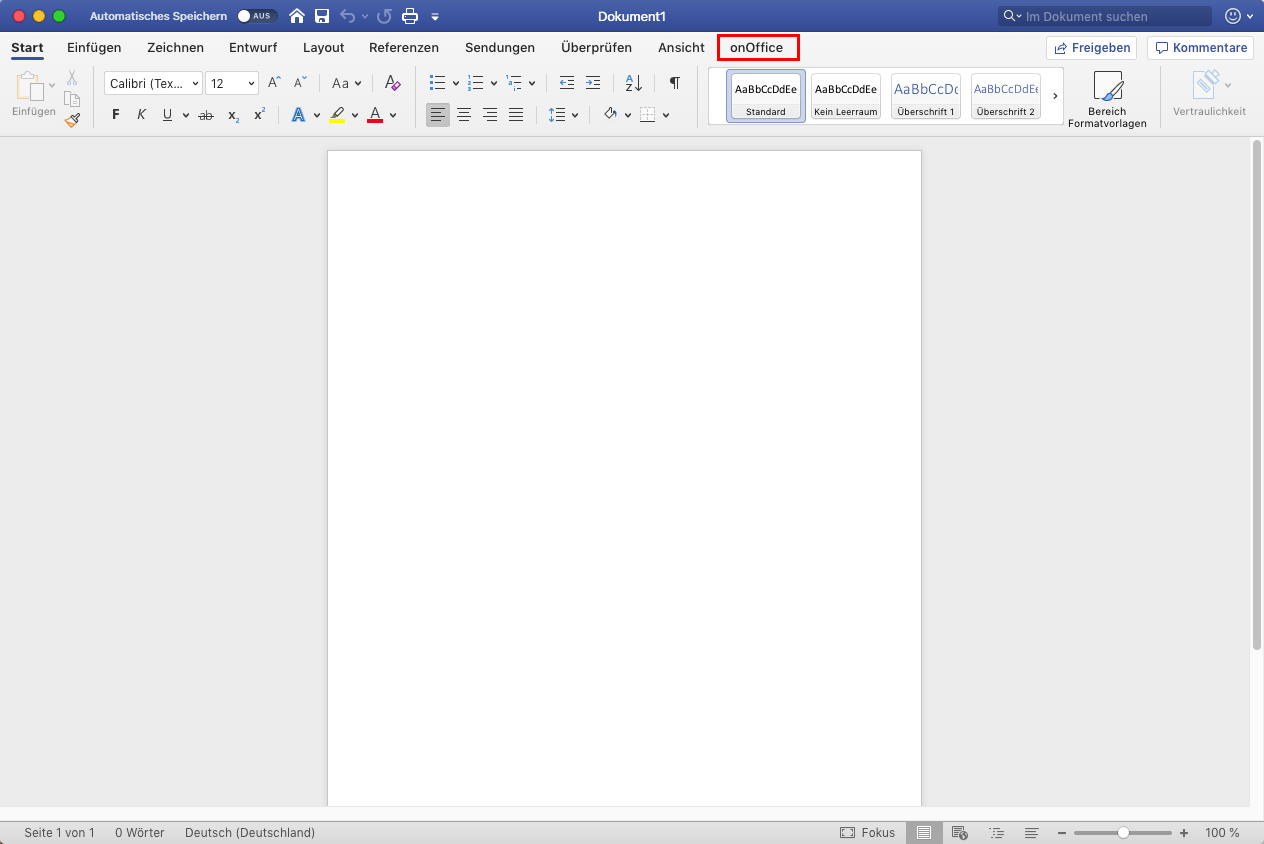The height and width of the screenshot is (844, 1264).
Task: Copy selection using the copy icon
Action: pos(72,98)
